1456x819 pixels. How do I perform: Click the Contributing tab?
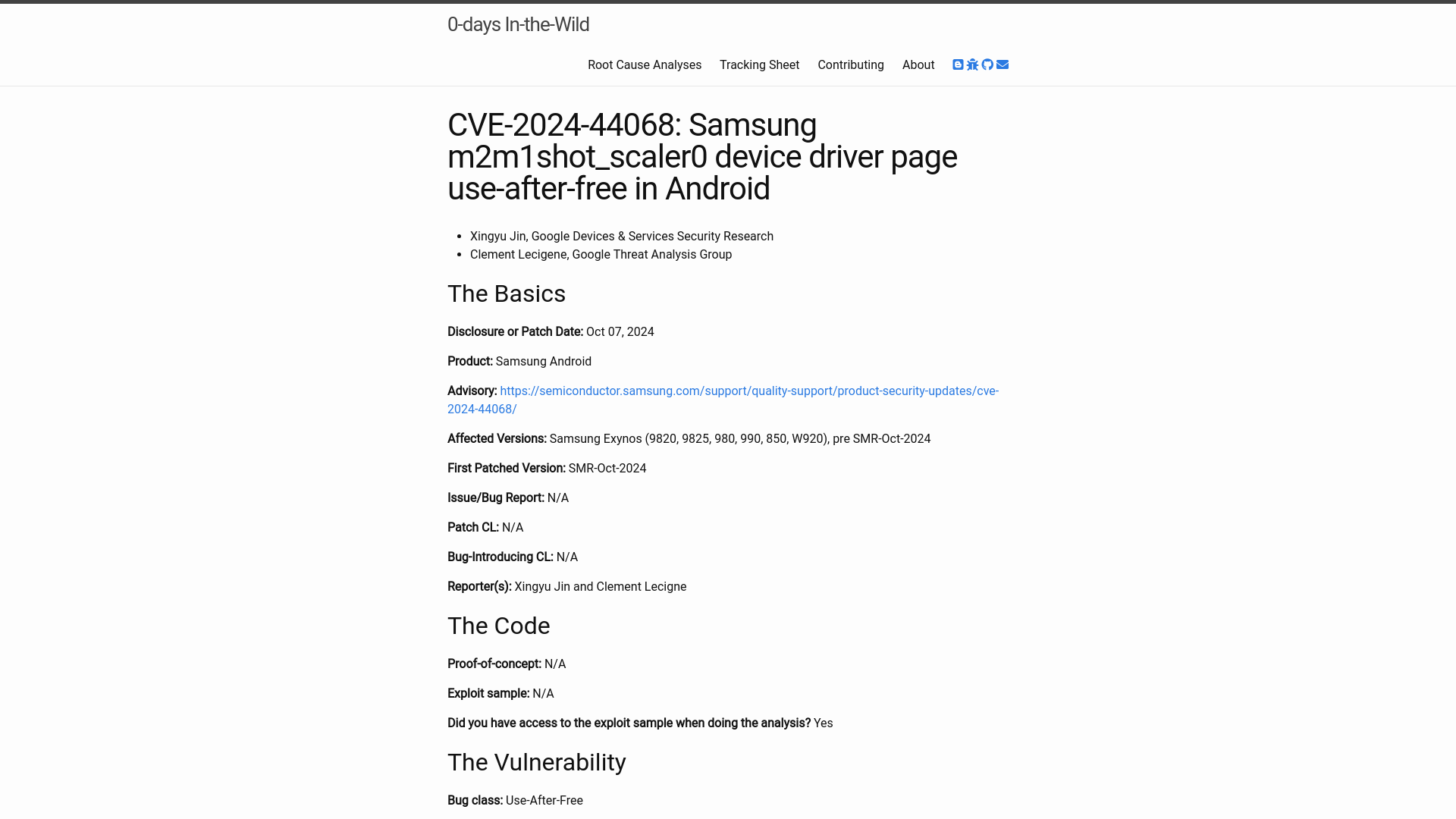850,64
